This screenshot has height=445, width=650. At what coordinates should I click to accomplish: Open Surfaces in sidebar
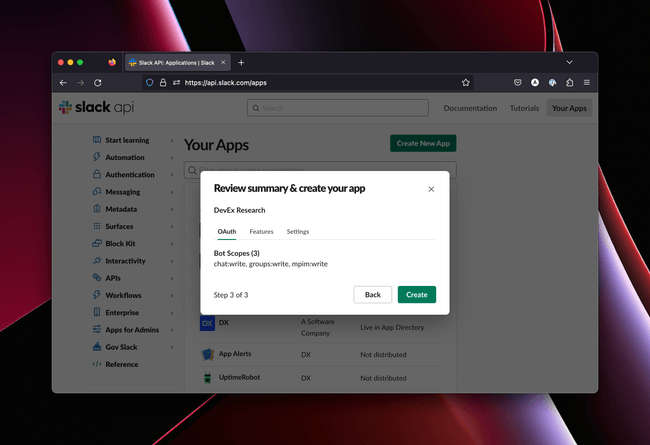click(x=119, y=226)
